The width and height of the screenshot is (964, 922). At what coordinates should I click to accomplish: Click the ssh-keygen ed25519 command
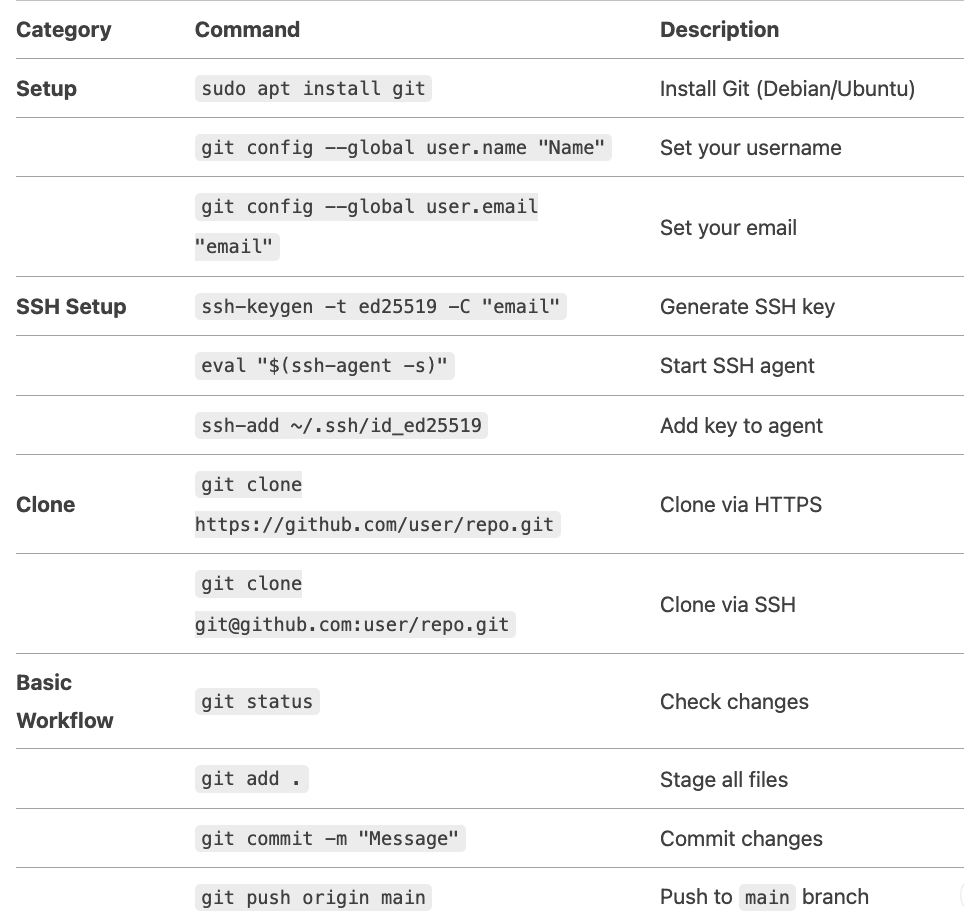point(381,306)
